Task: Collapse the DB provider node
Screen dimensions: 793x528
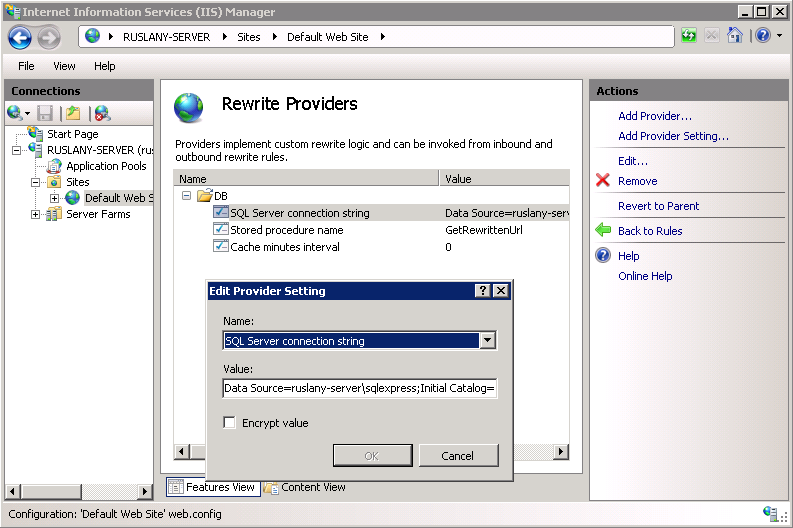Action: coord(186,196)
